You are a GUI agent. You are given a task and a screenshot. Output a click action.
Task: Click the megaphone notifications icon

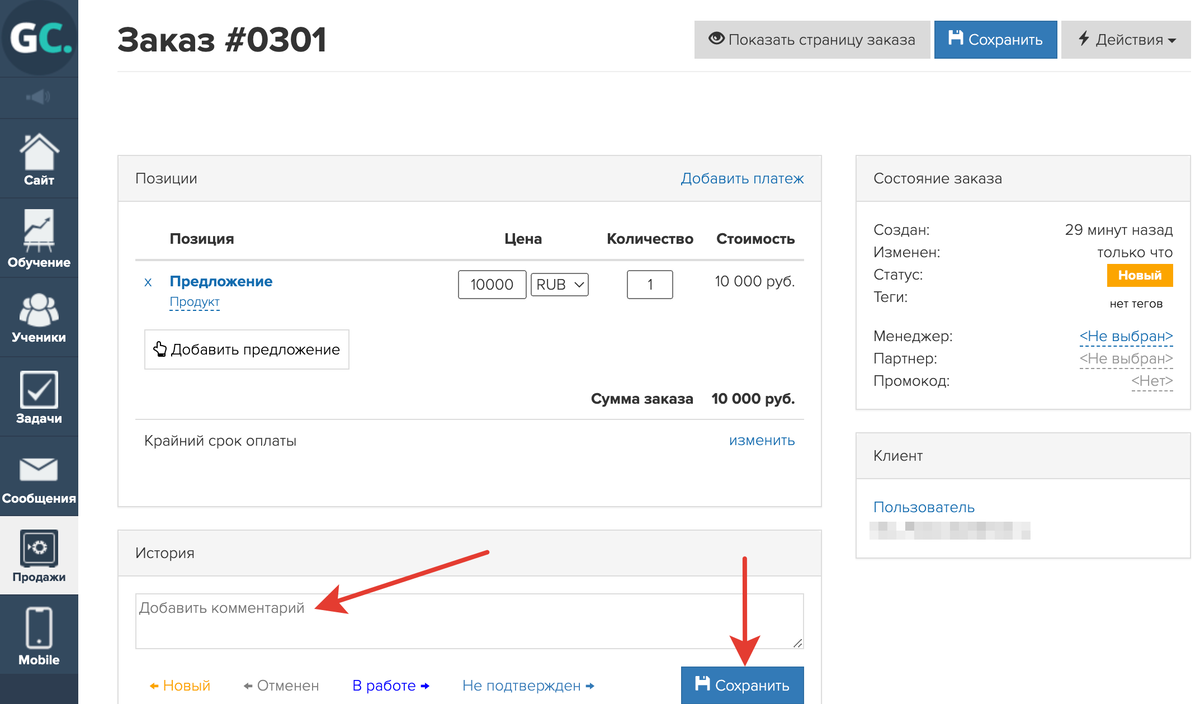tap(38, 97)
